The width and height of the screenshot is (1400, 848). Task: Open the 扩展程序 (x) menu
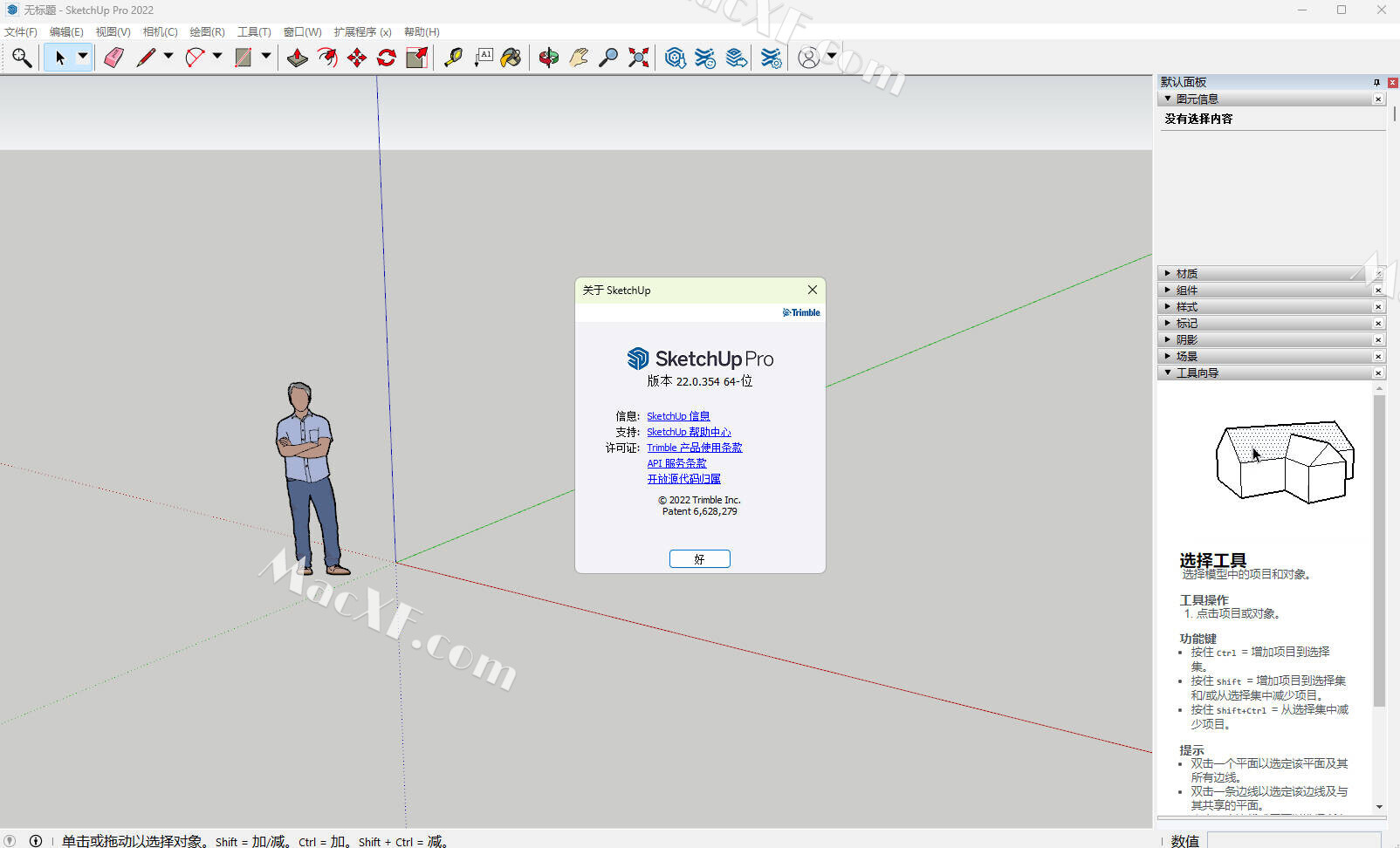(362, 32)
